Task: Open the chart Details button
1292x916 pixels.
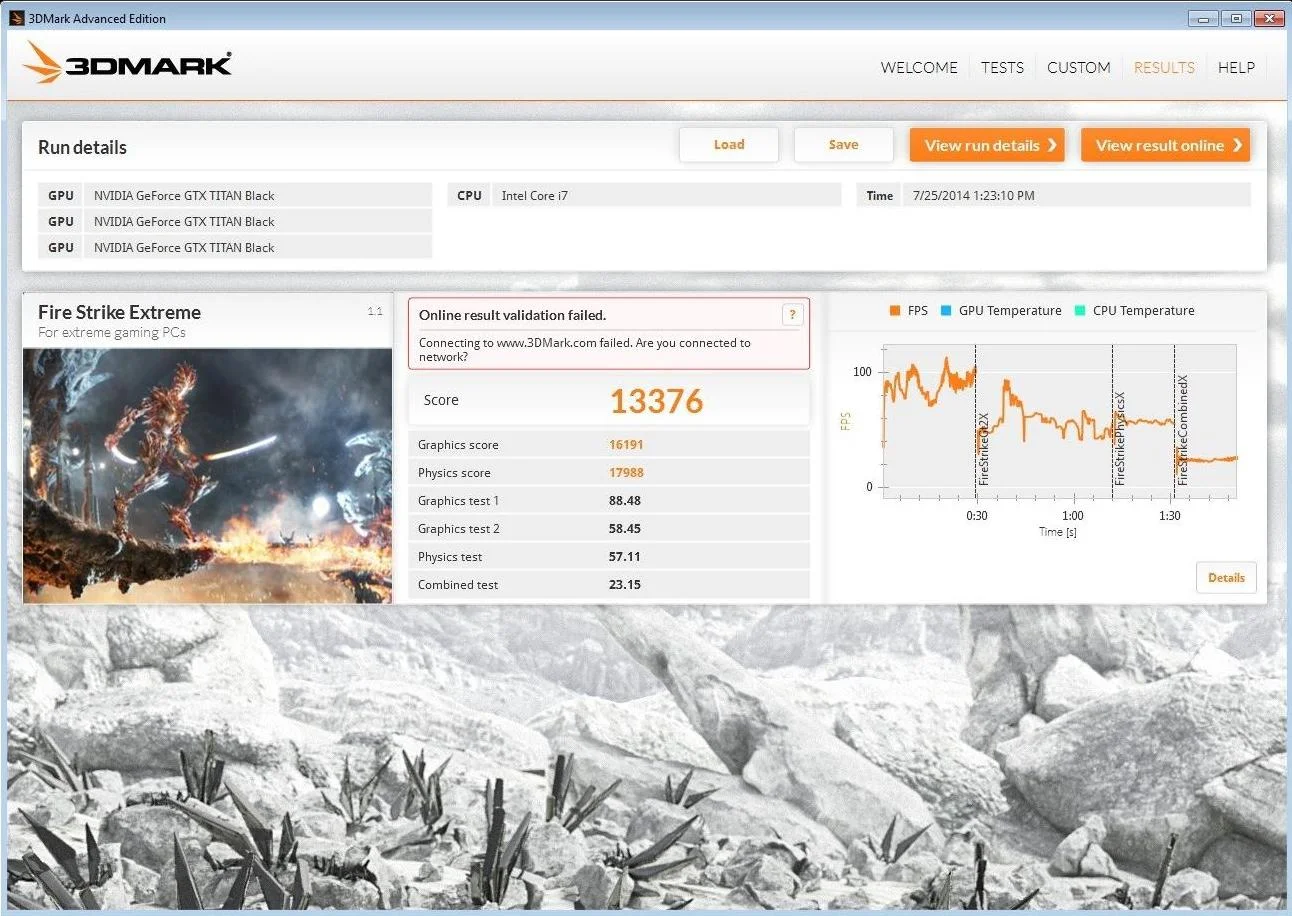Action: [x=1226, y=577]
